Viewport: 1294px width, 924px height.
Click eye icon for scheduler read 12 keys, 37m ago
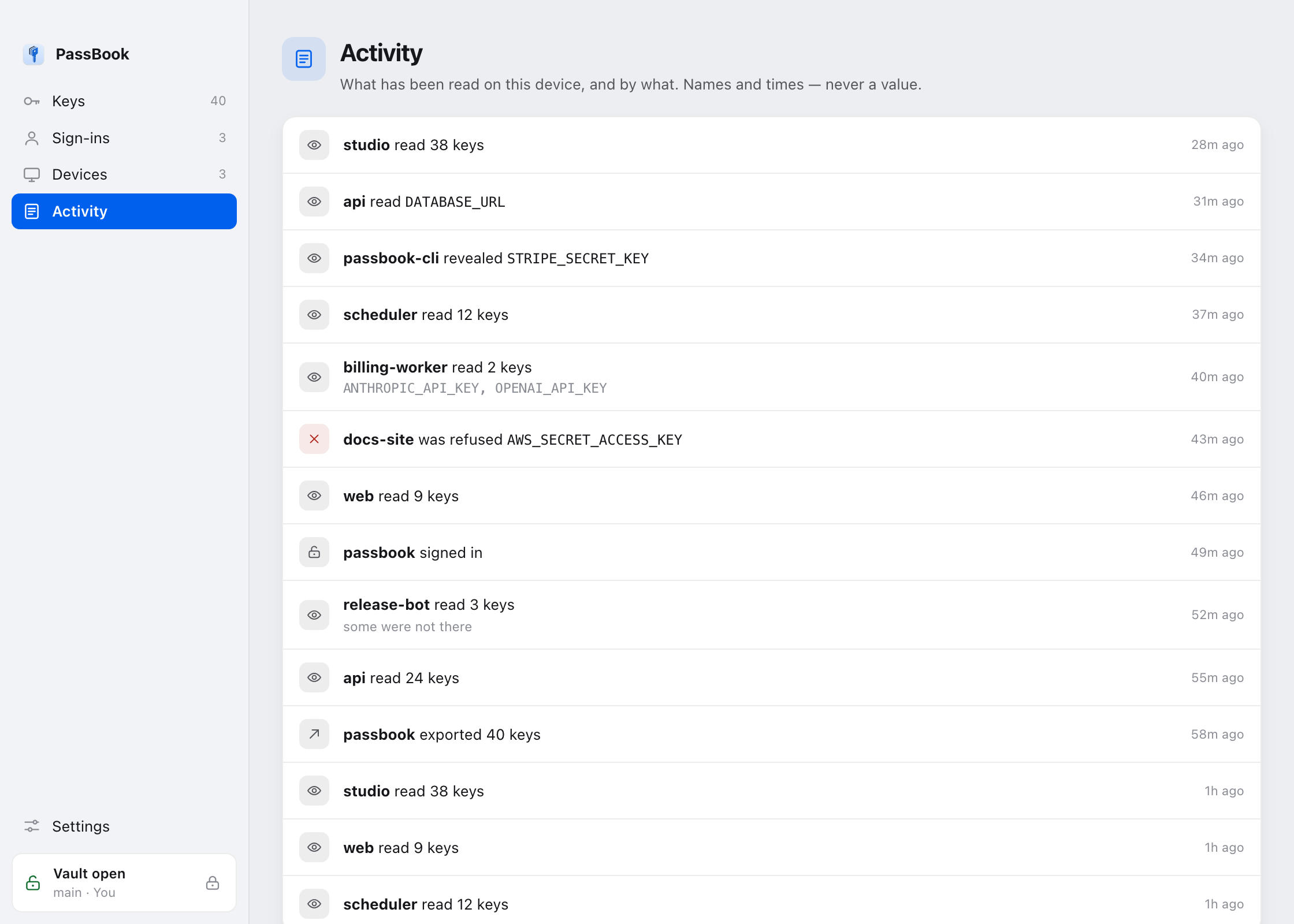pos(314,315)
